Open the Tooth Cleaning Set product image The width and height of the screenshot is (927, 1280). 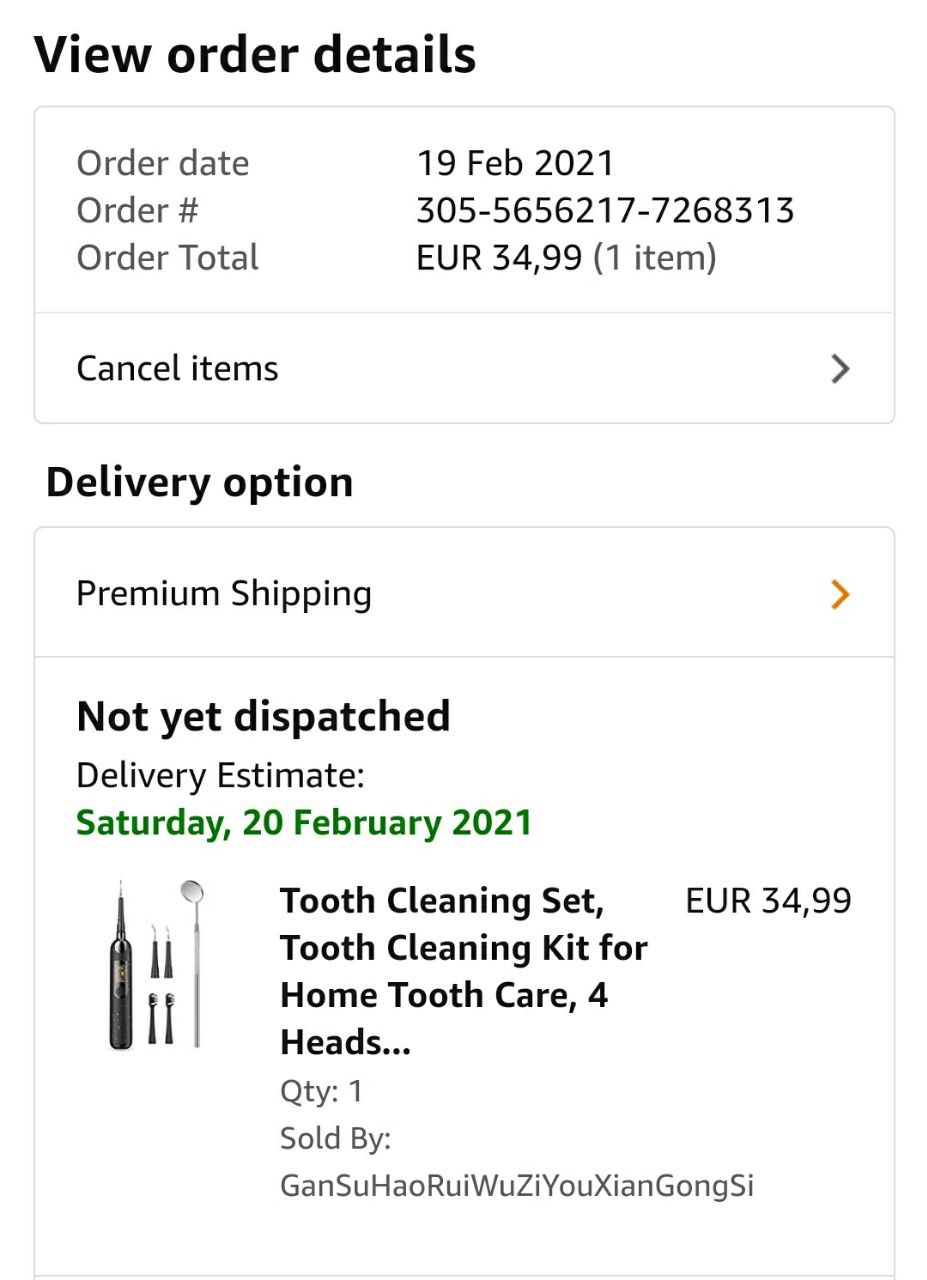157,964
